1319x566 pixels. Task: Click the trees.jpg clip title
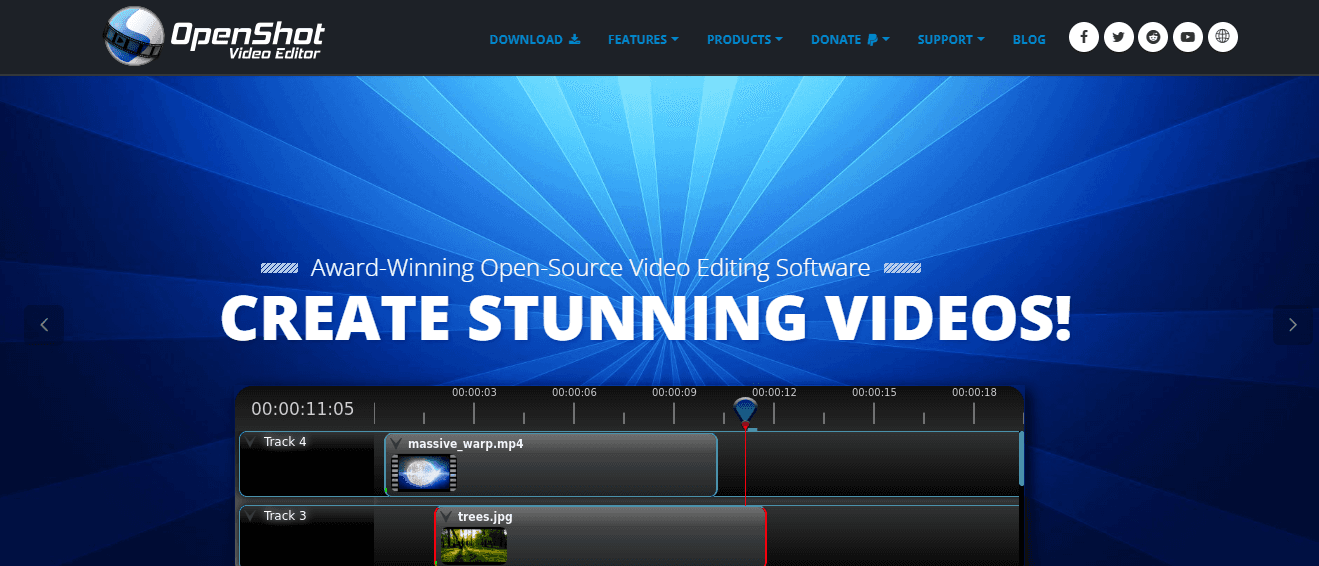click(x=485, y=517)
